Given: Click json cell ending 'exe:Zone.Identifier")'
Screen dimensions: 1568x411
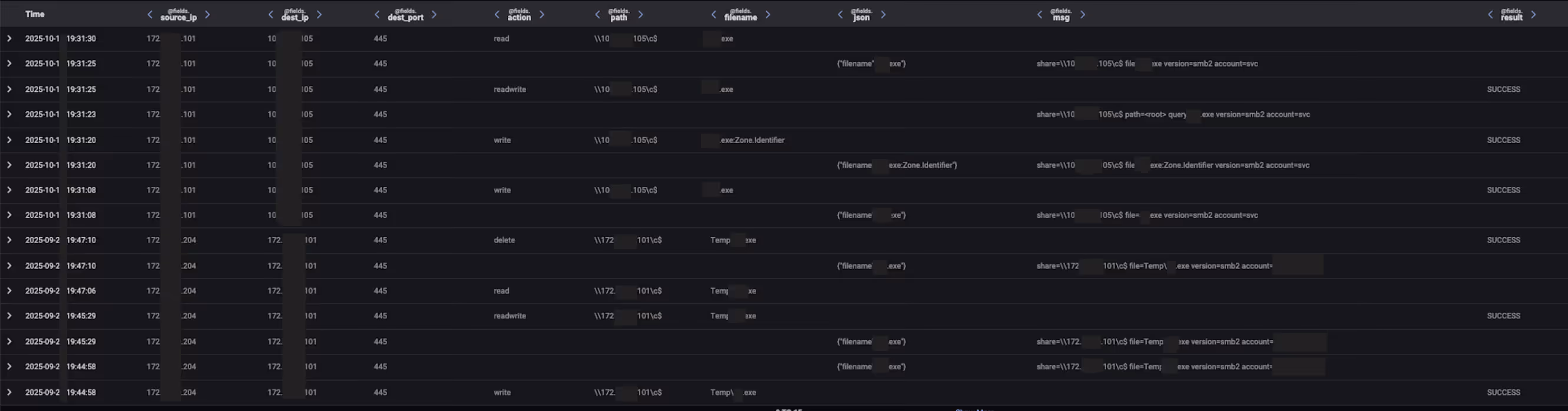Looking at the screenshot, I should pos(897,165).
